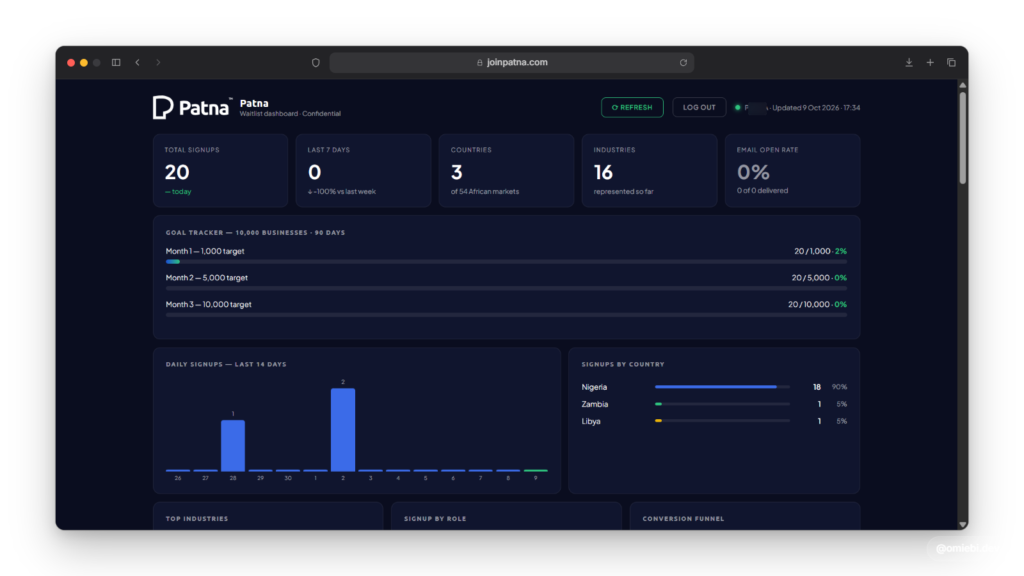Open the privacy shield icon
This screenshot has width=1024, height=576.
pos(315,63)
